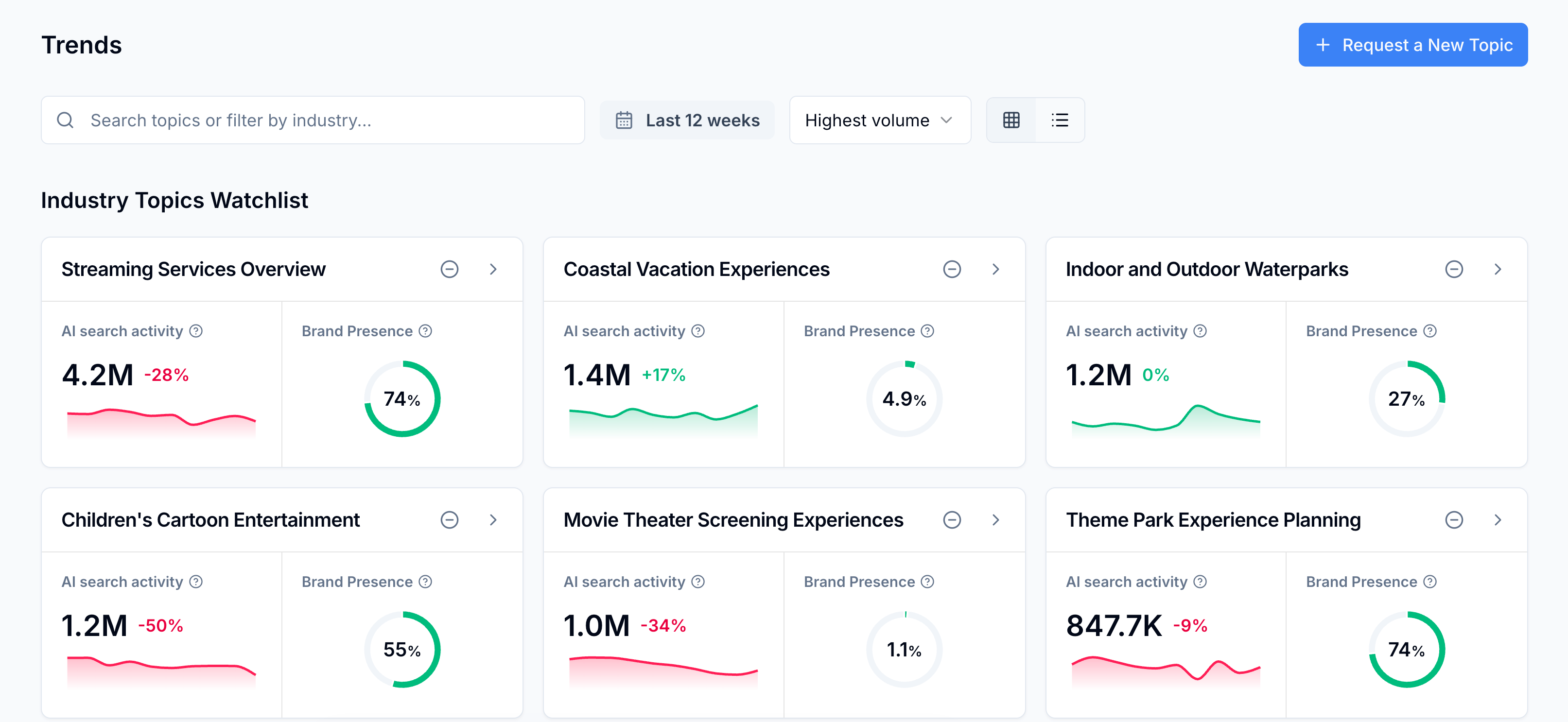Image resolution: width=1568 pixels, height=722 pixels.
Task: Show Brand Presence help for Coastal Vacation
Action: (928, 331)
